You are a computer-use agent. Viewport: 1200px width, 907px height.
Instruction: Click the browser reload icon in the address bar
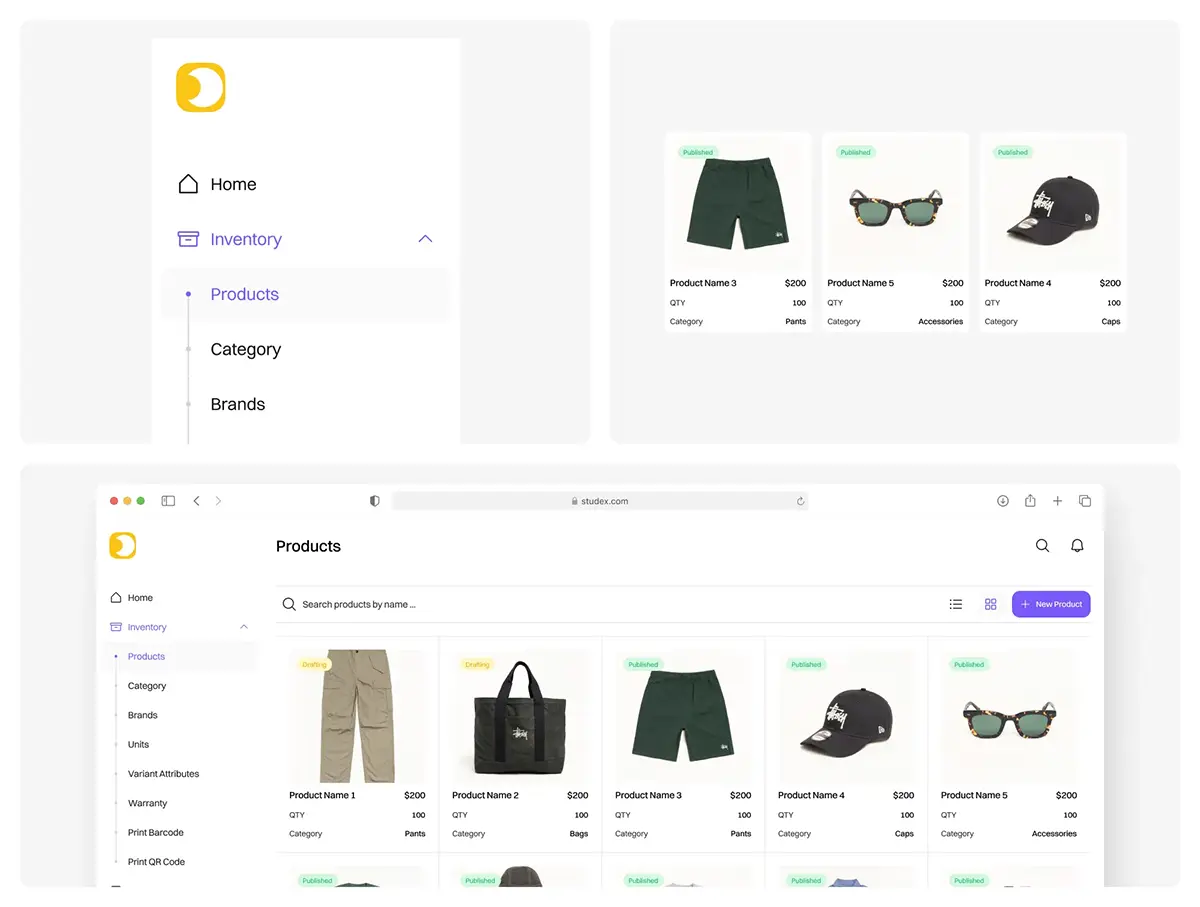[800, 501]
